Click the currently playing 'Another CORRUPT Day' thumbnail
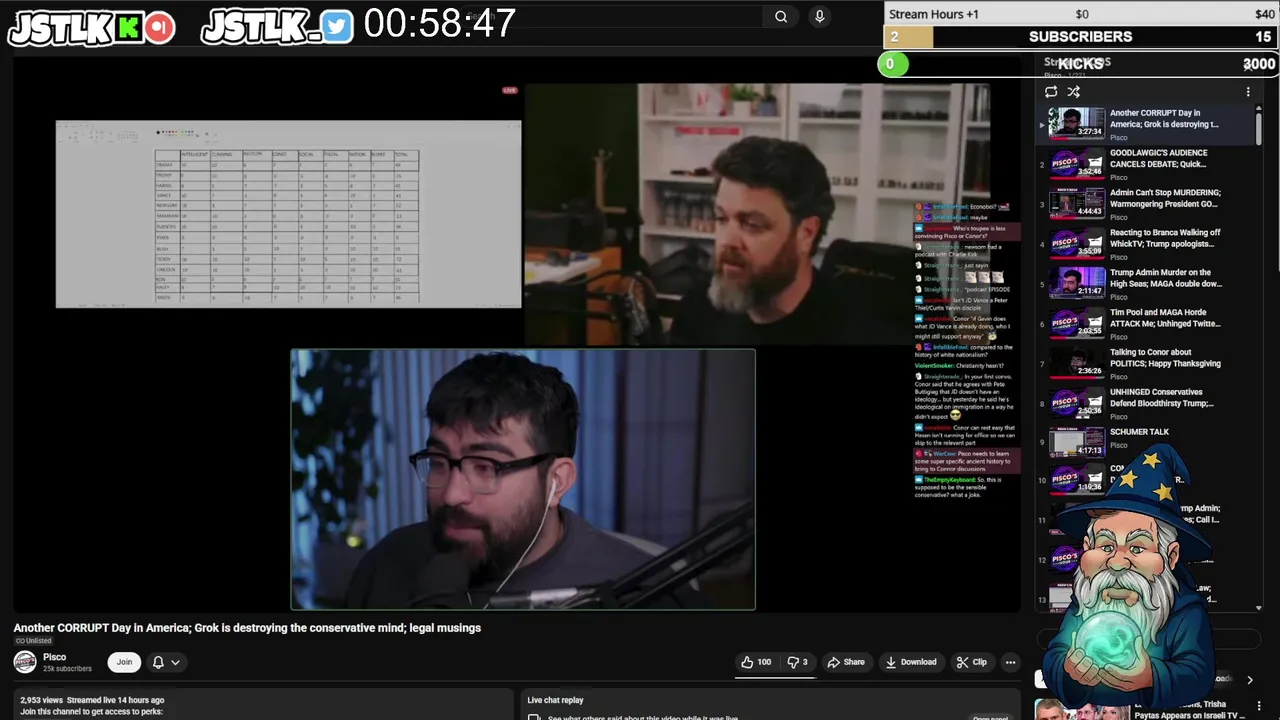The image size is (1280, 720). (1077, 123)
